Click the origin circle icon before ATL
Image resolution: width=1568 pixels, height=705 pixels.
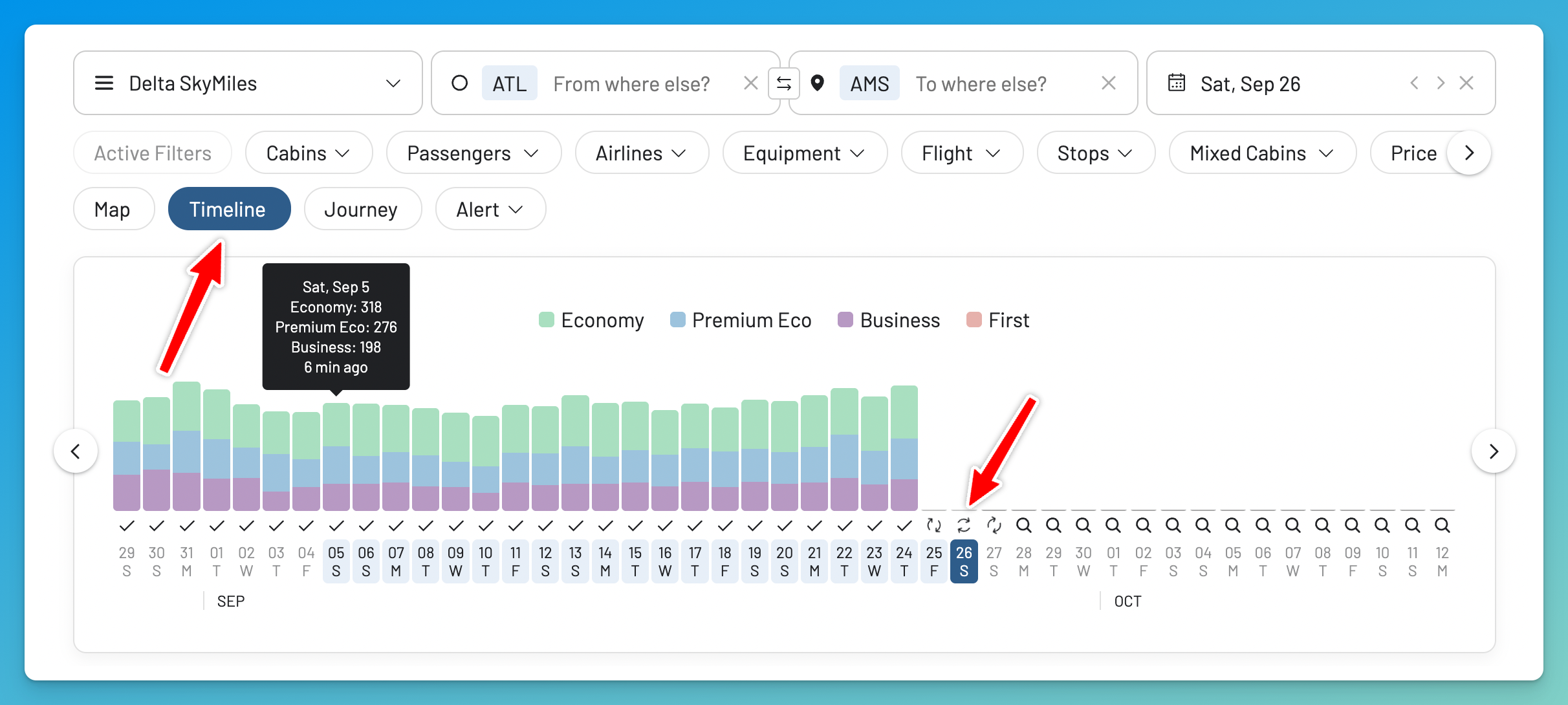pos(459,83)
